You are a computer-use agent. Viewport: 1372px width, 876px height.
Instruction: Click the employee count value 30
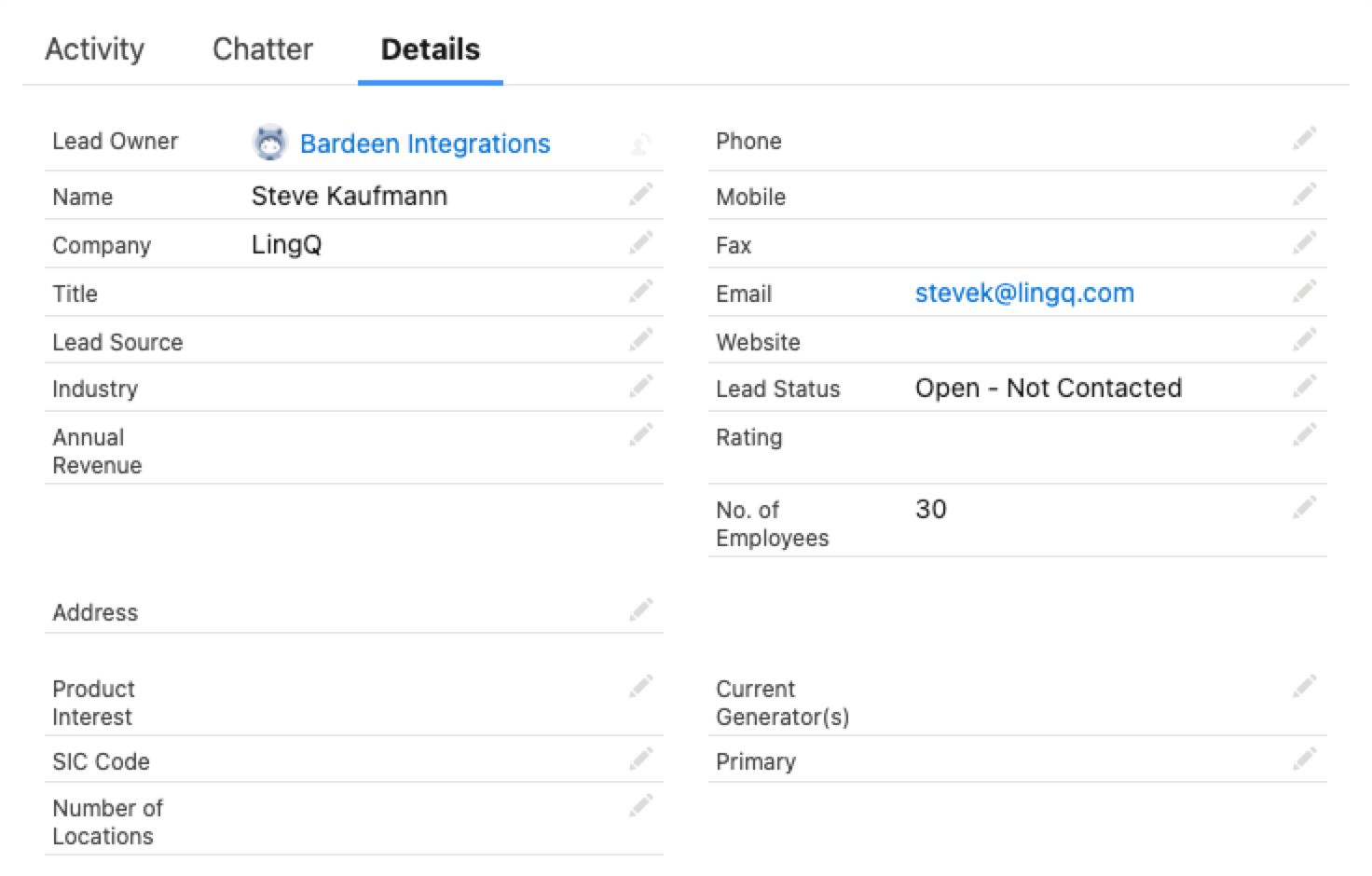[x=931, y=509]
